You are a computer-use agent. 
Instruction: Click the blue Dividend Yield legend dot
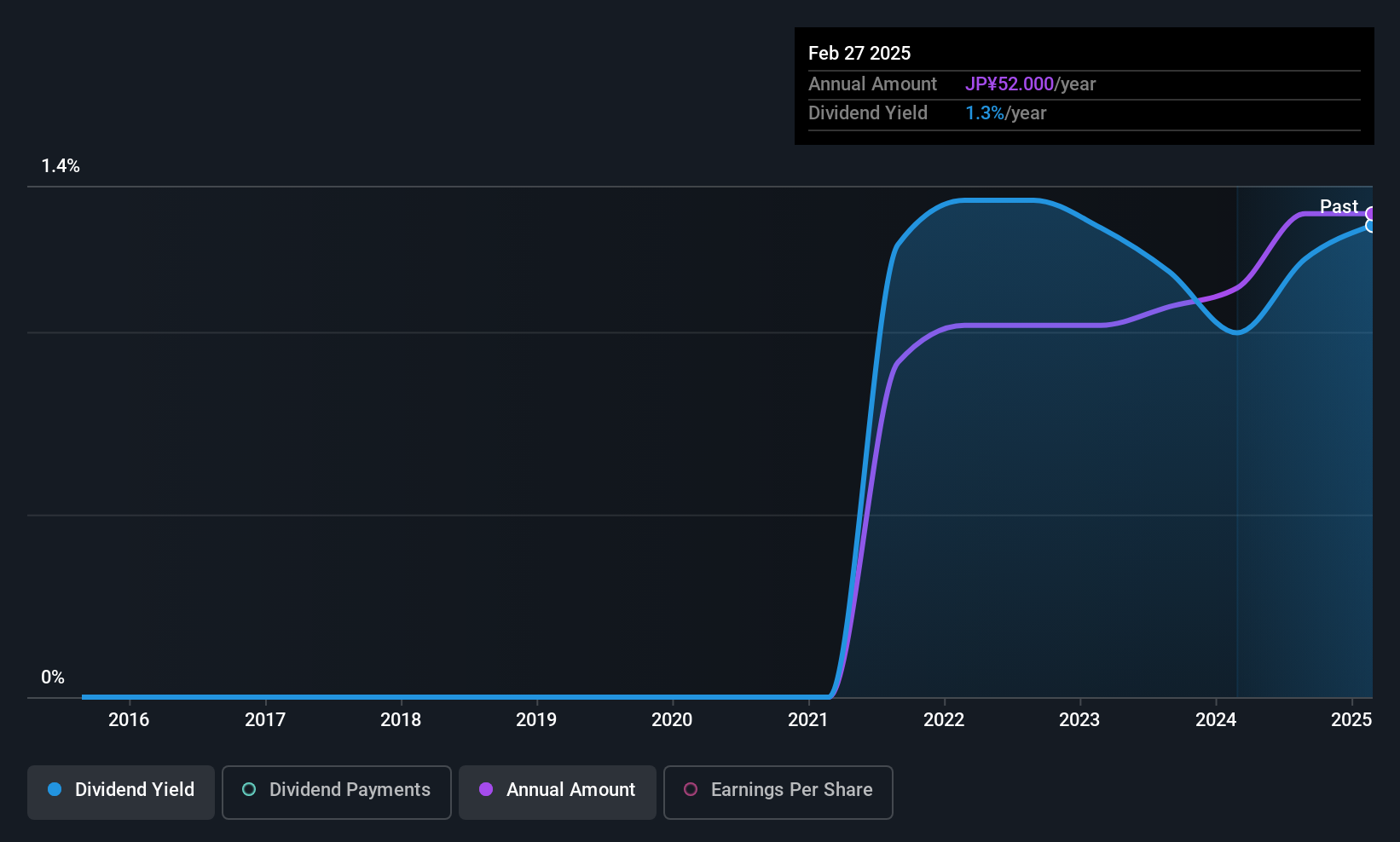pos(55,789)
